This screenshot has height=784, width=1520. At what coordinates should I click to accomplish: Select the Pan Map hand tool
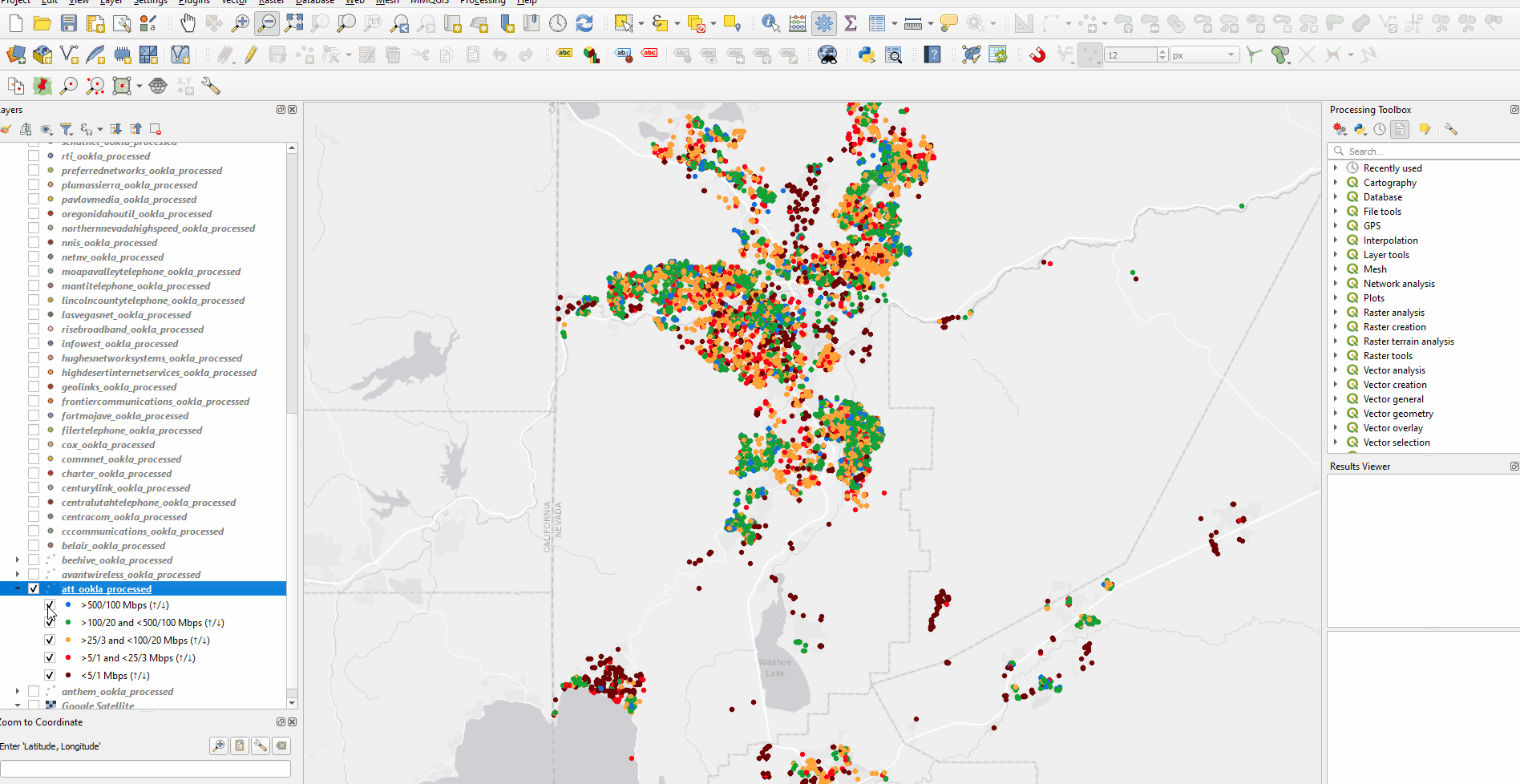tap(187, 23)
